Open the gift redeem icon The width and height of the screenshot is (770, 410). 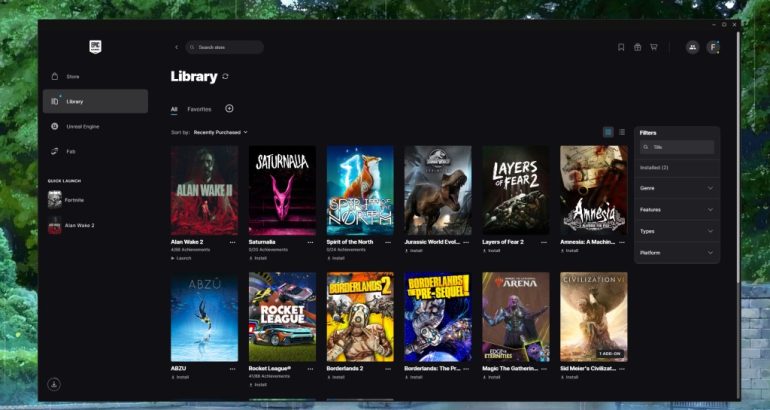click(x=637, y=47)
